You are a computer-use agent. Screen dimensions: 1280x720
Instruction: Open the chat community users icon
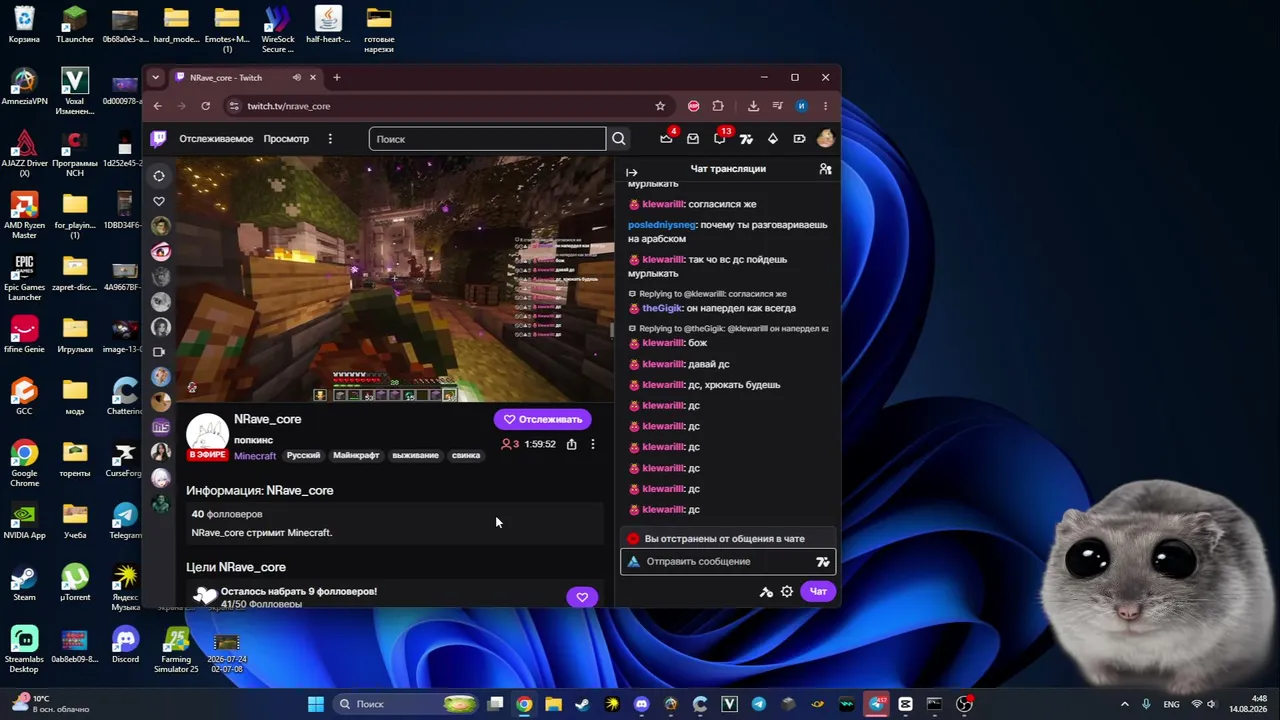coord(825,169)
